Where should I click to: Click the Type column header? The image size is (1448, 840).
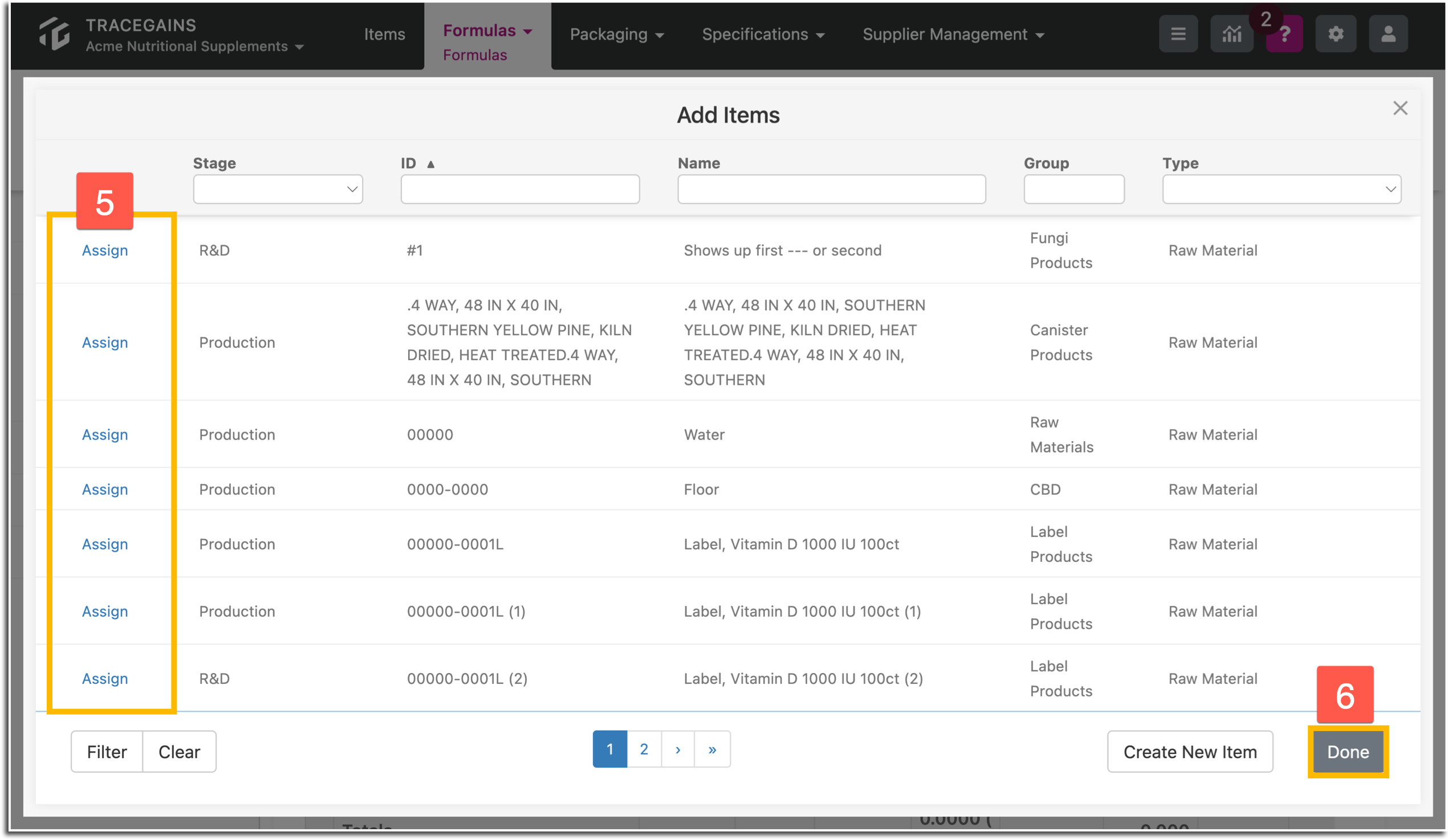1180,163
